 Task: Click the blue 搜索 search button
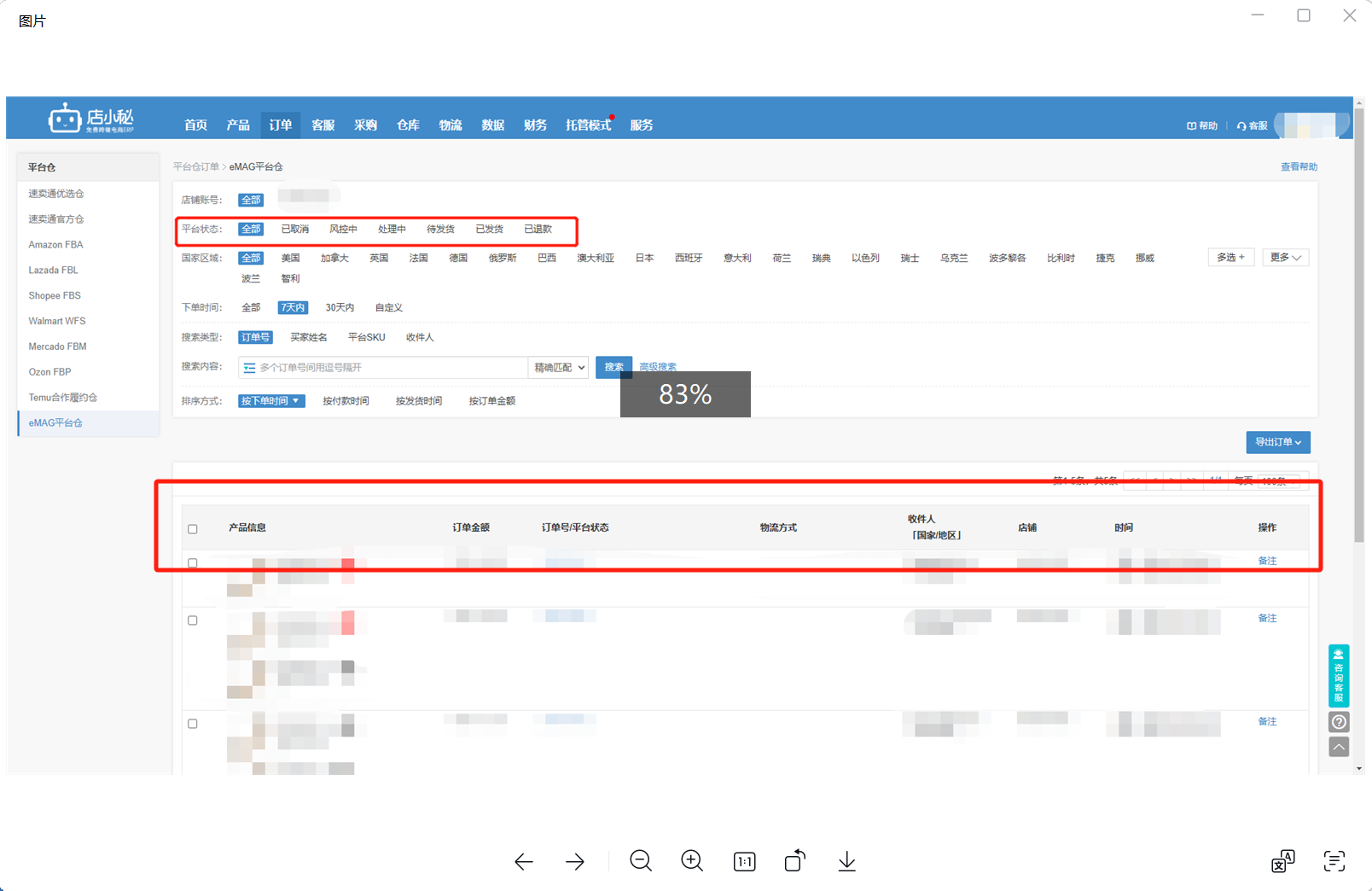tap(613, 368)
